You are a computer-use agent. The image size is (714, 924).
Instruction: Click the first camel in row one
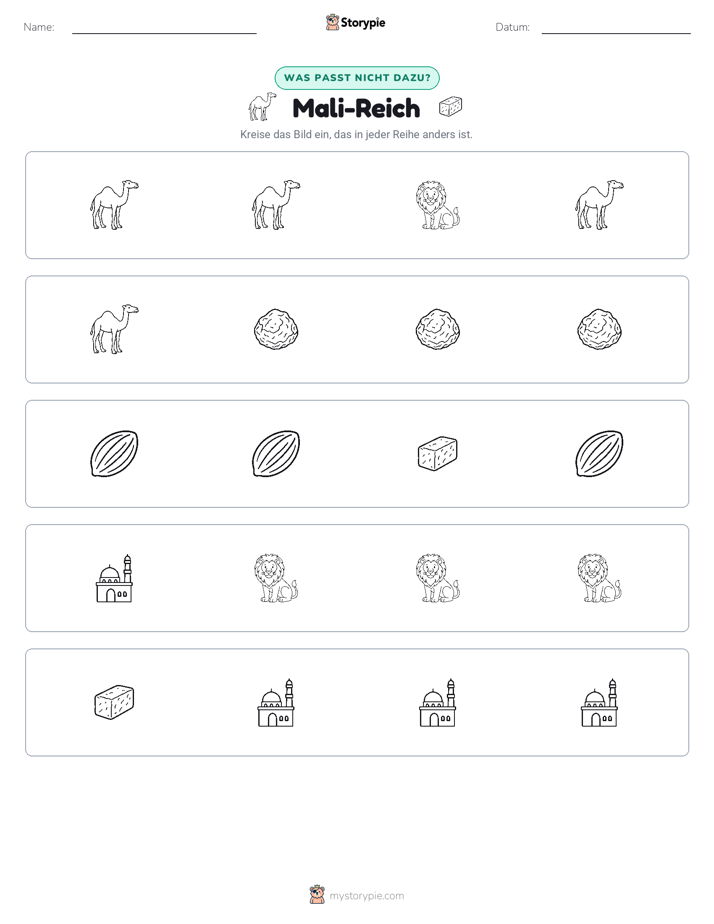coord(114,204)
